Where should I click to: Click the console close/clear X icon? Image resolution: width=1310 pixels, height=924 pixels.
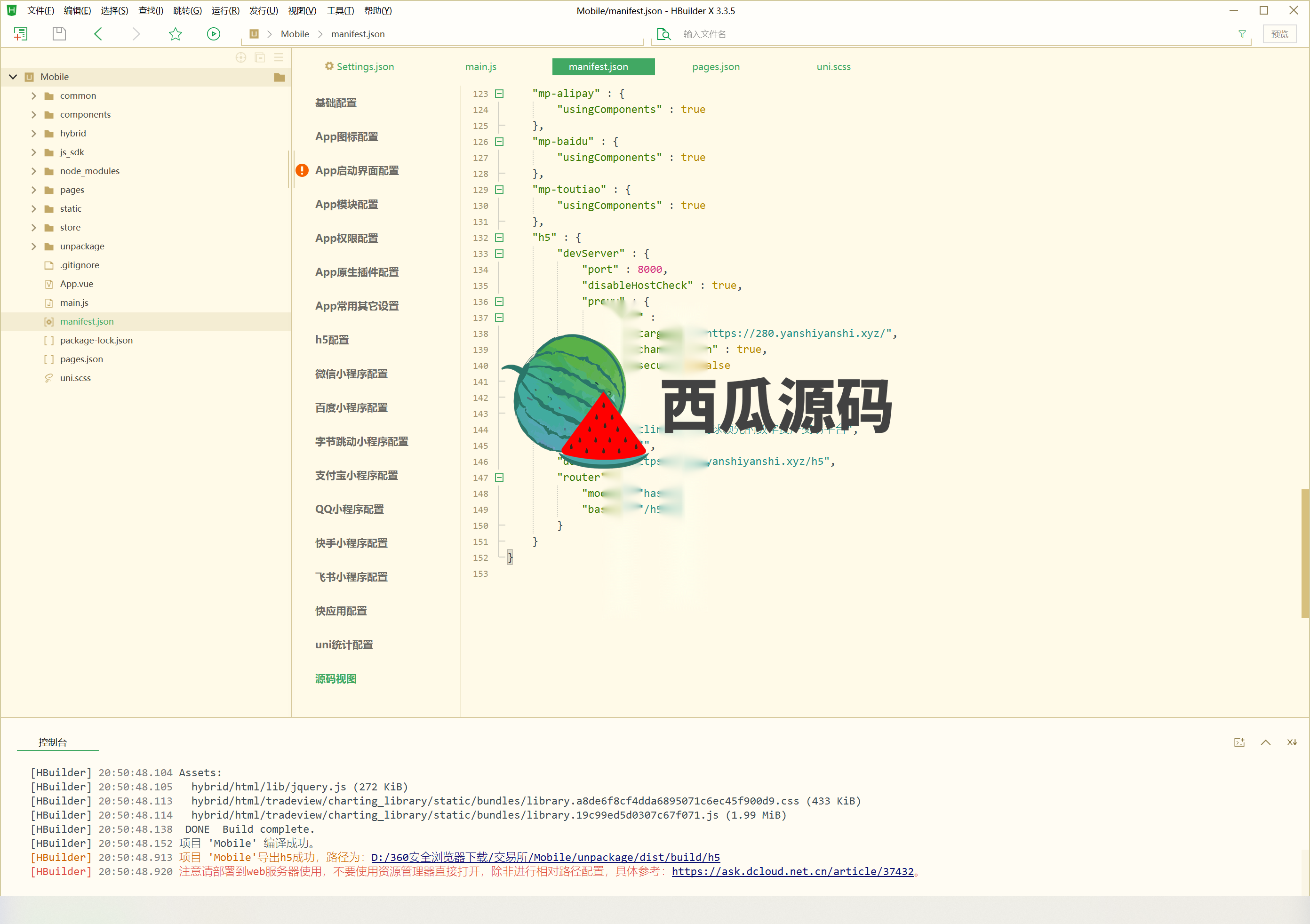coord(1292,742)
